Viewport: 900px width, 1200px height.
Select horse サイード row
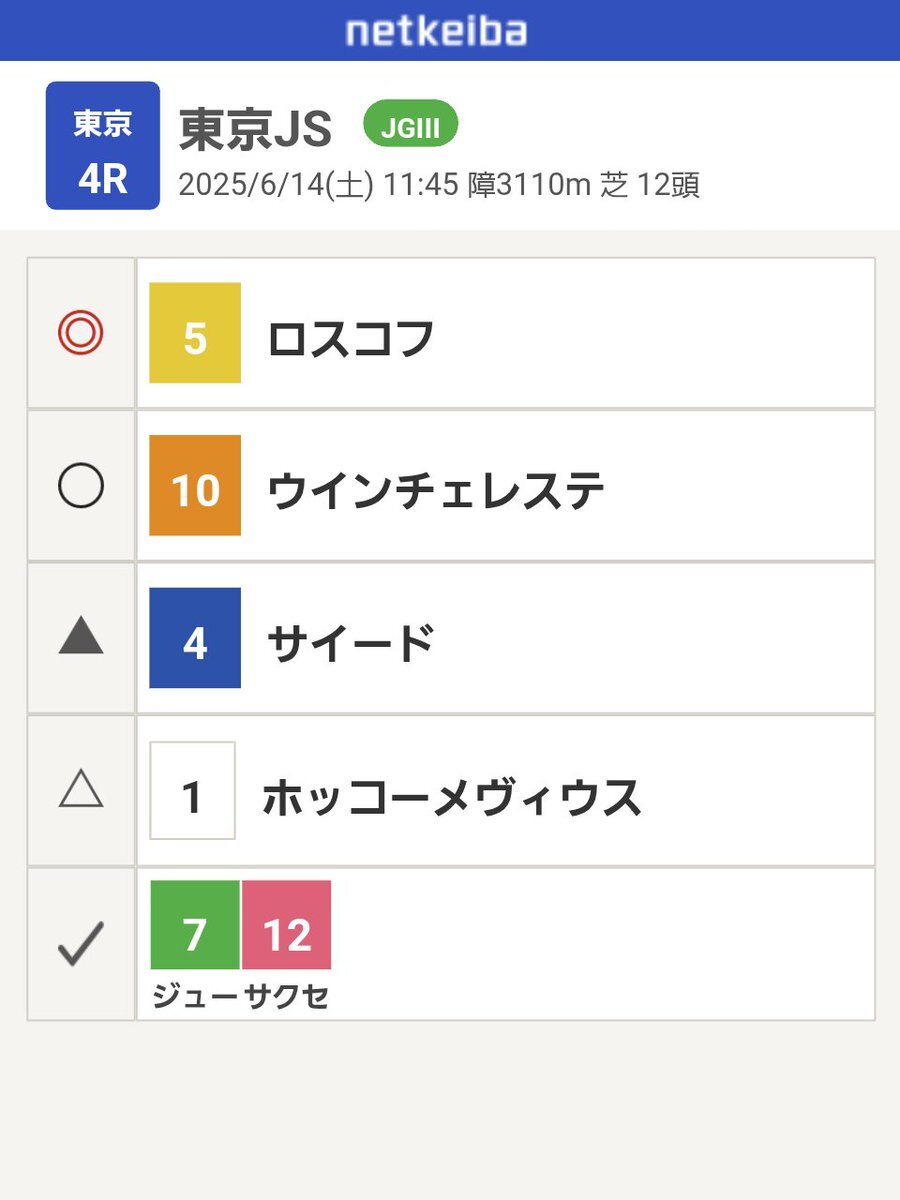pos(506,638)
